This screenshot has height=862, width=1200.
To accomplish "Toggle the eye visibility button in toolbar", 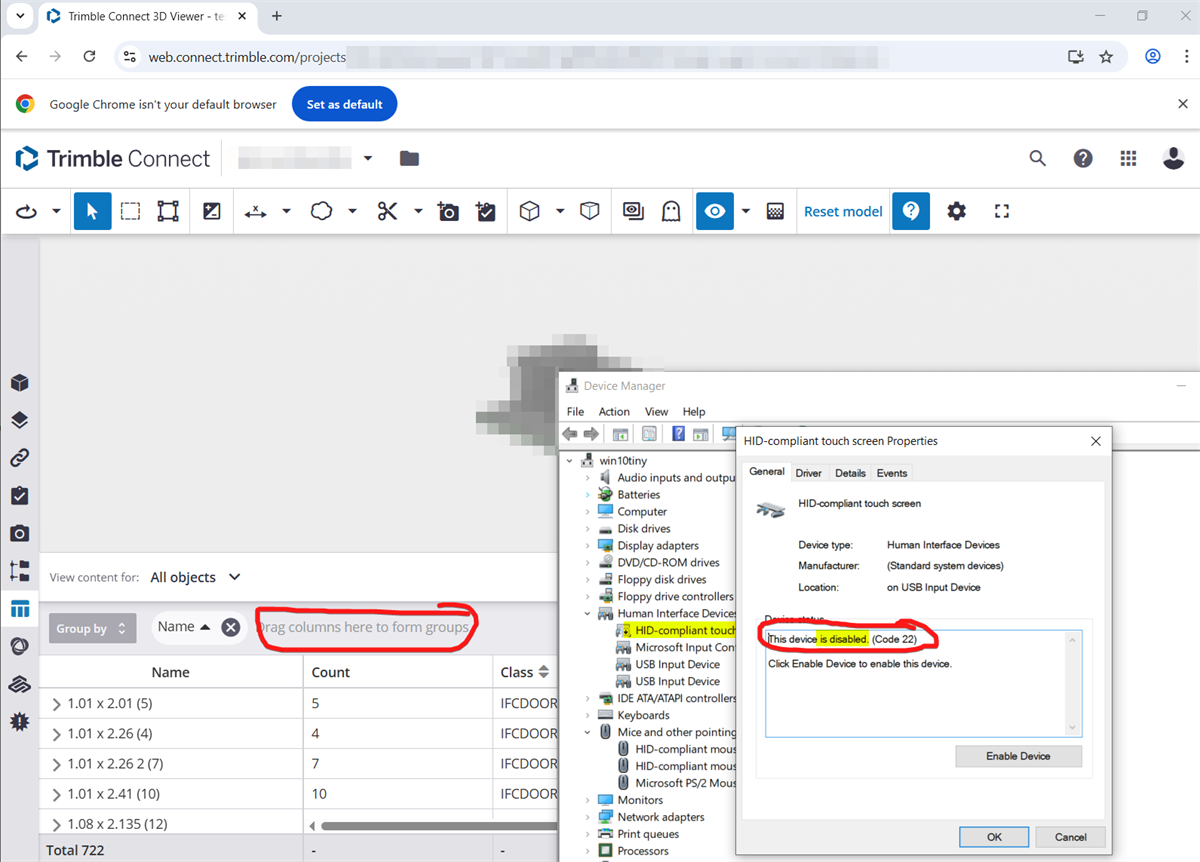I will point(714,211).
